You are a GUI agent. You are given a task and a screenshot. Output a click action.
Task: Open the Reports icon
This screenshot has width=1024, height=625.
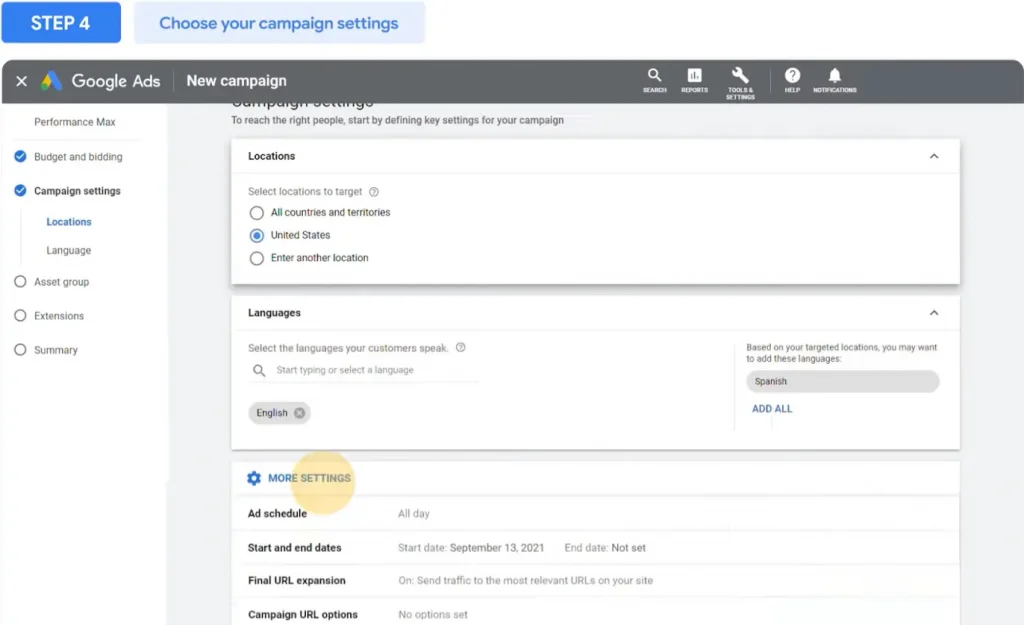tap(694, 79)
